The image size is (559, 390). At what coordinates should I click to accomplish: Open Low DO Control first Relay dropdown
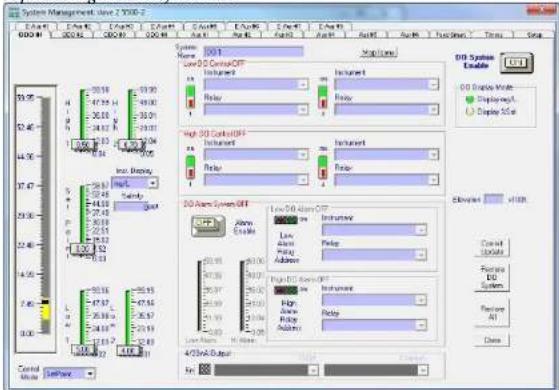pos(303,109)
